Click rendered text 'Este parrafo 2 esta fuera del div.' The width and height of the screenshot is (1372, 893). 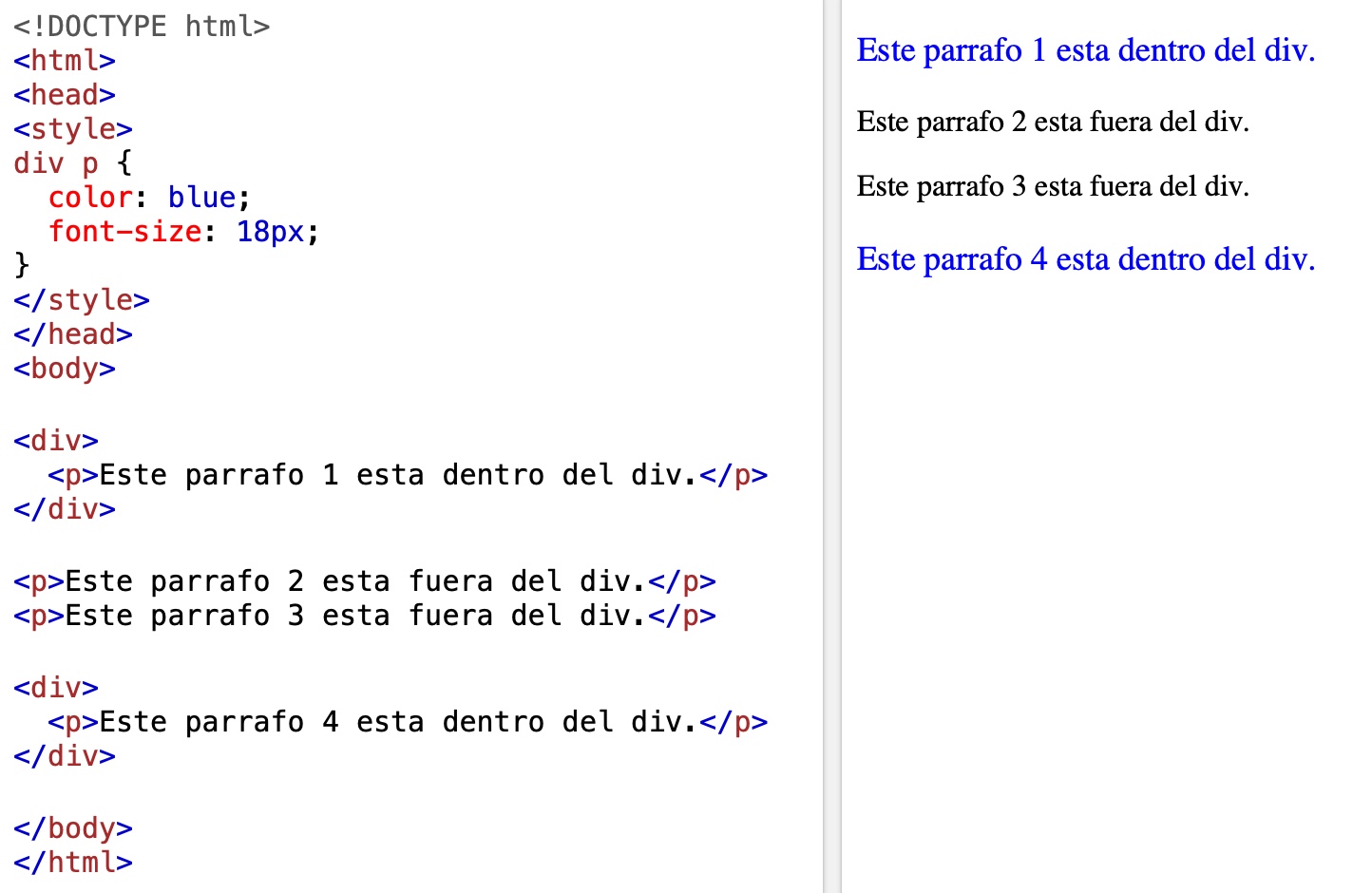pos(1053,122)
